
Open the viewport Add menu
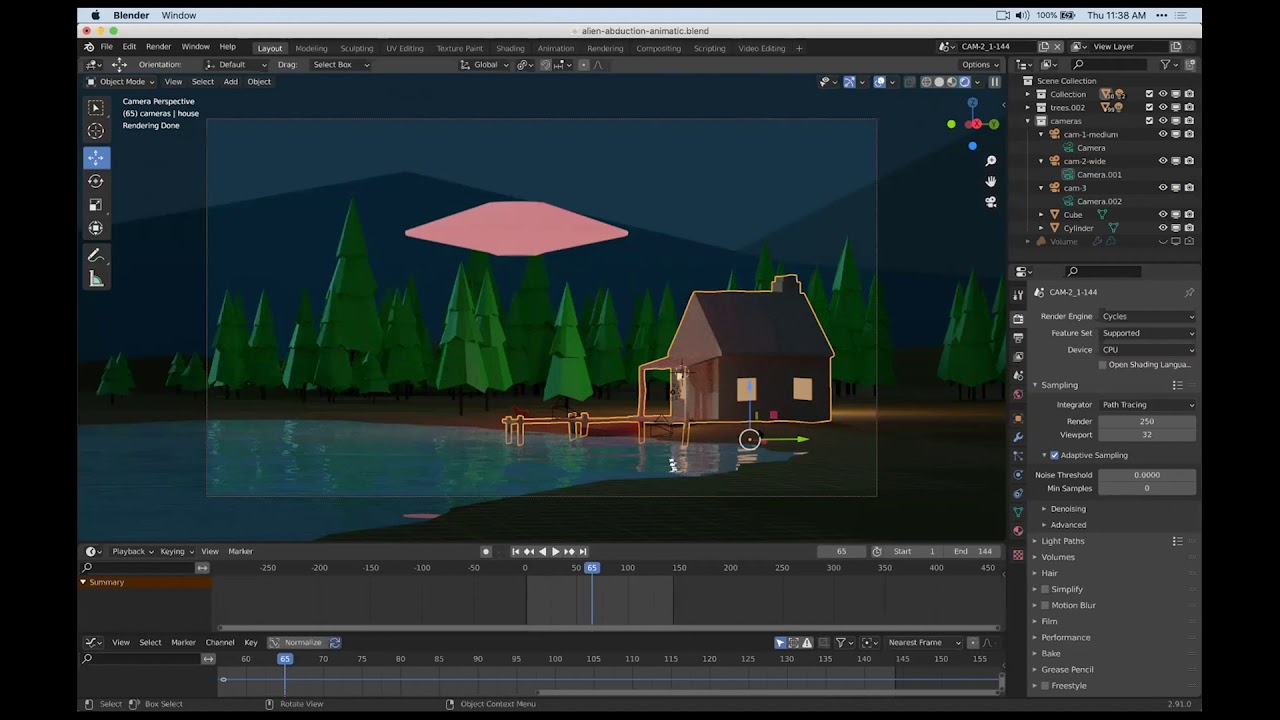[230, 82]
